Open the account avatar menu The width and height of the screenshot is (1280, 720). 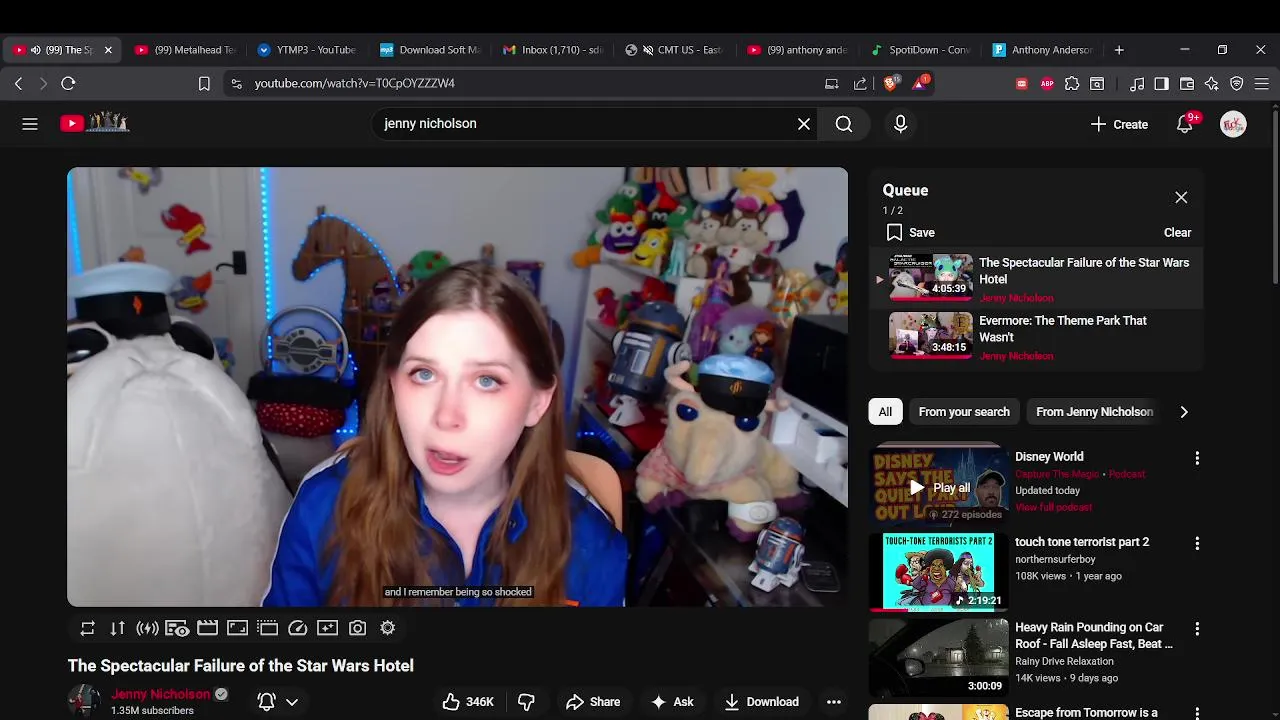pos(1233,124)
